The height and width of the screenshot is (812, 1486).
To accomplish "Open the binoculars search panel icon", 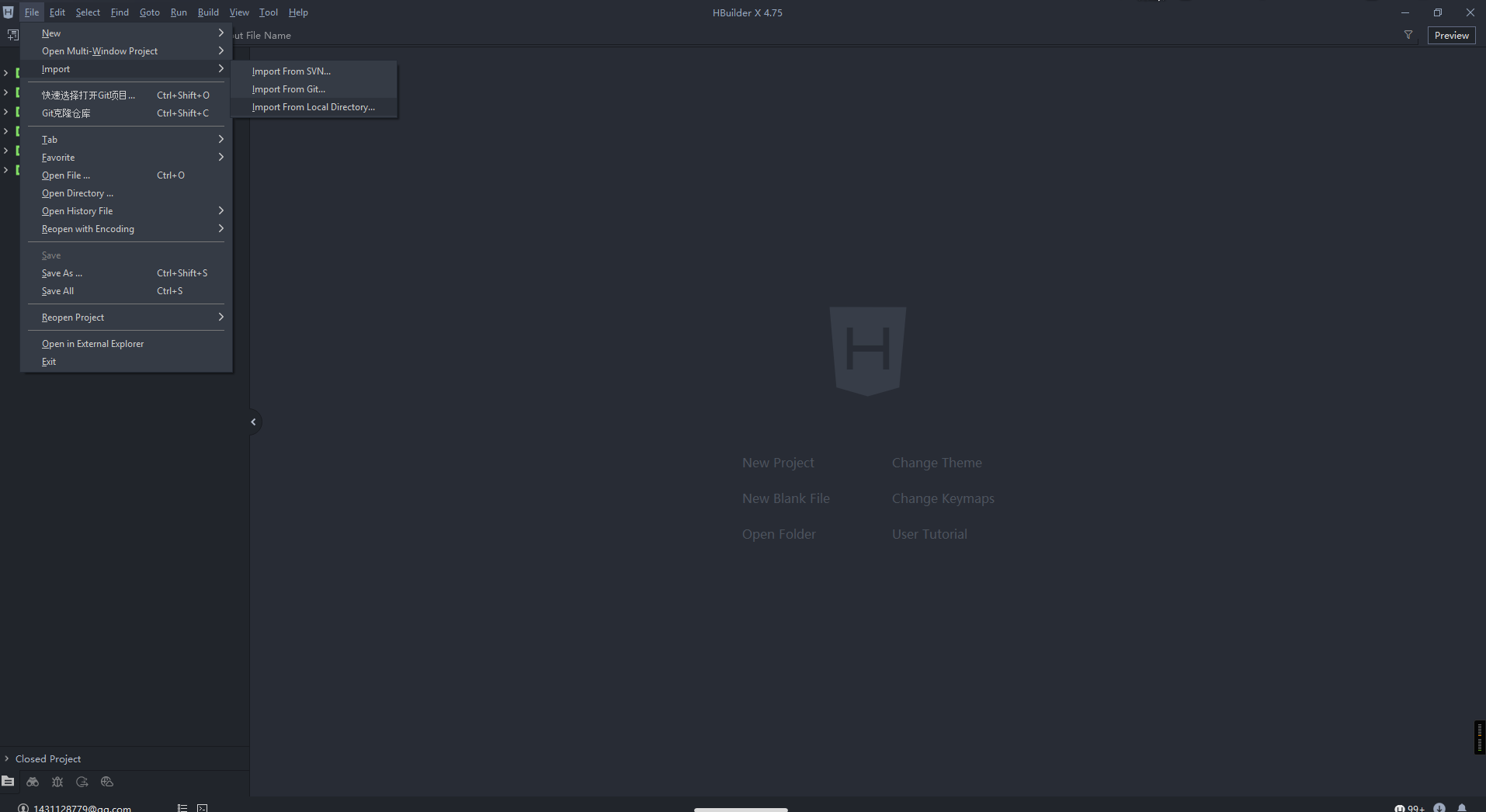I will (x=33, y=782).
